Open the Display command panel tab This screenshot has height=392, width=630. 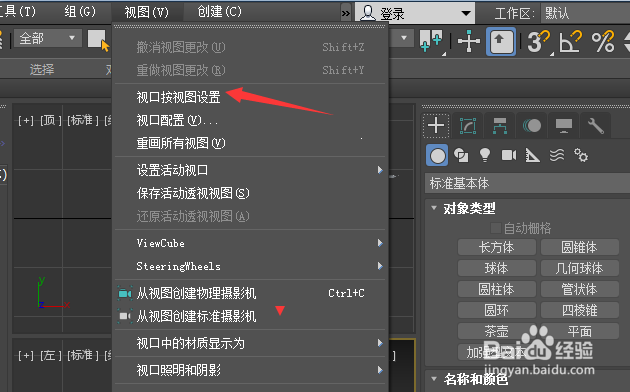tap(564, 126)
